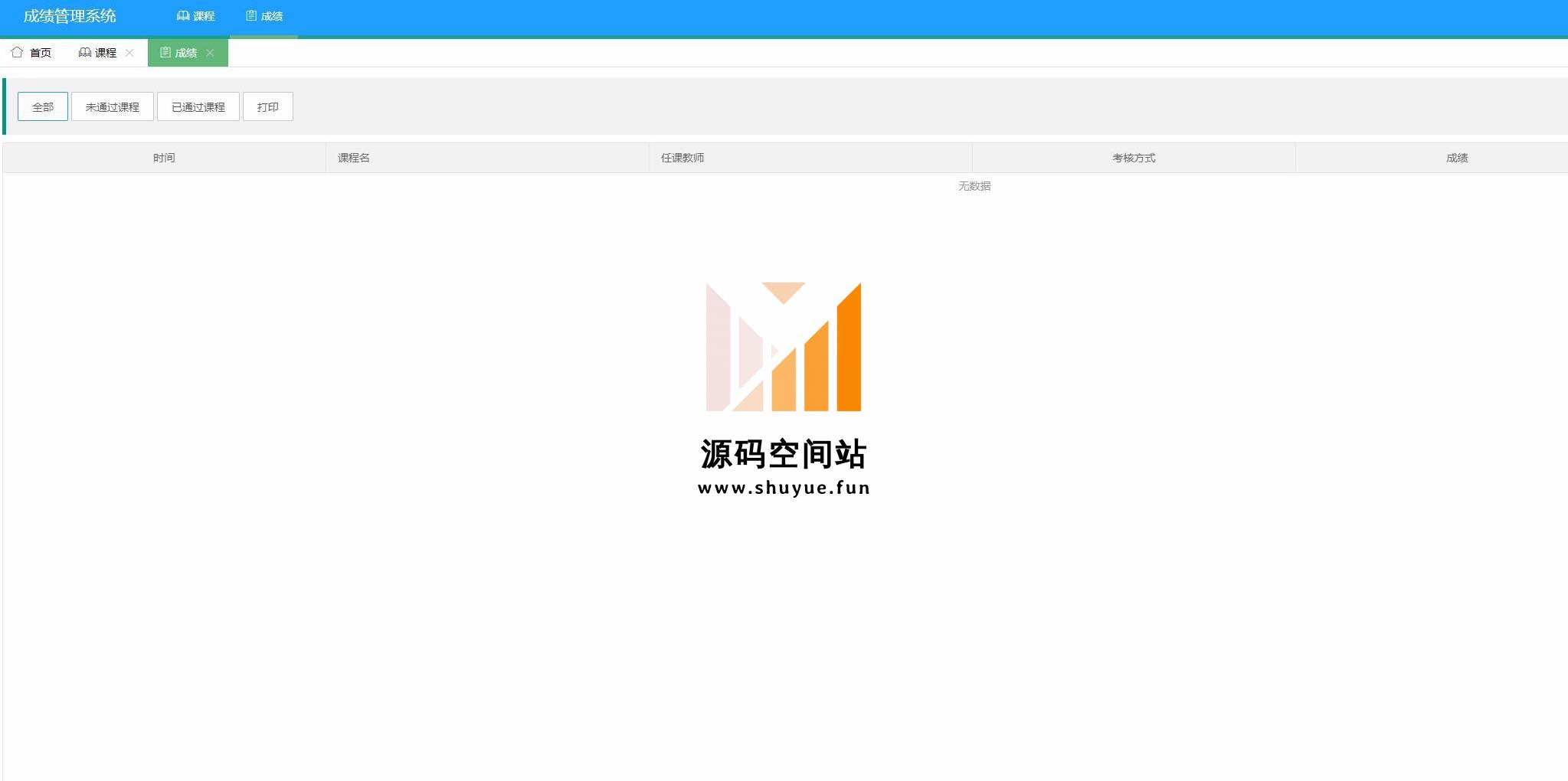Close the 成绩 page tab
The image size is (1568, 781).
(210, 53)
